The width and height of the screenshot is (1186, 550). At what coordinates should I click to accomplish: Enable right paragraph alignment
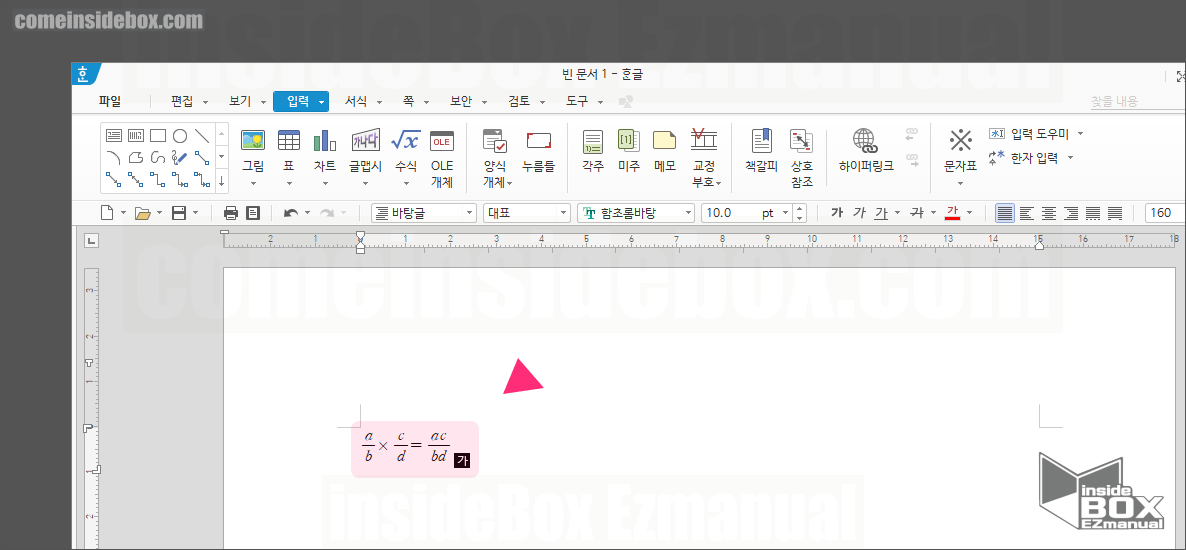1071,213
